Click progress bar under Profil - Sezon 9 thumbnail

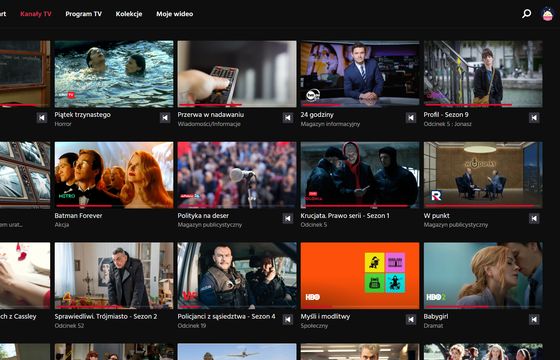pos(483,105)
